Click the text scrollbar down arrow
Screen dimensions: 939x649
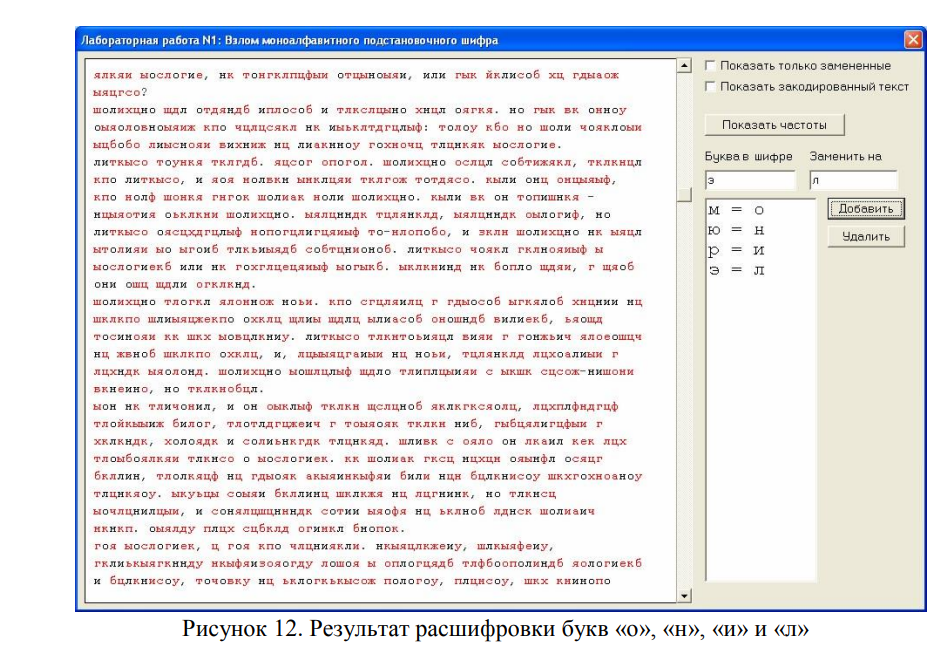(x=684, y=596)
